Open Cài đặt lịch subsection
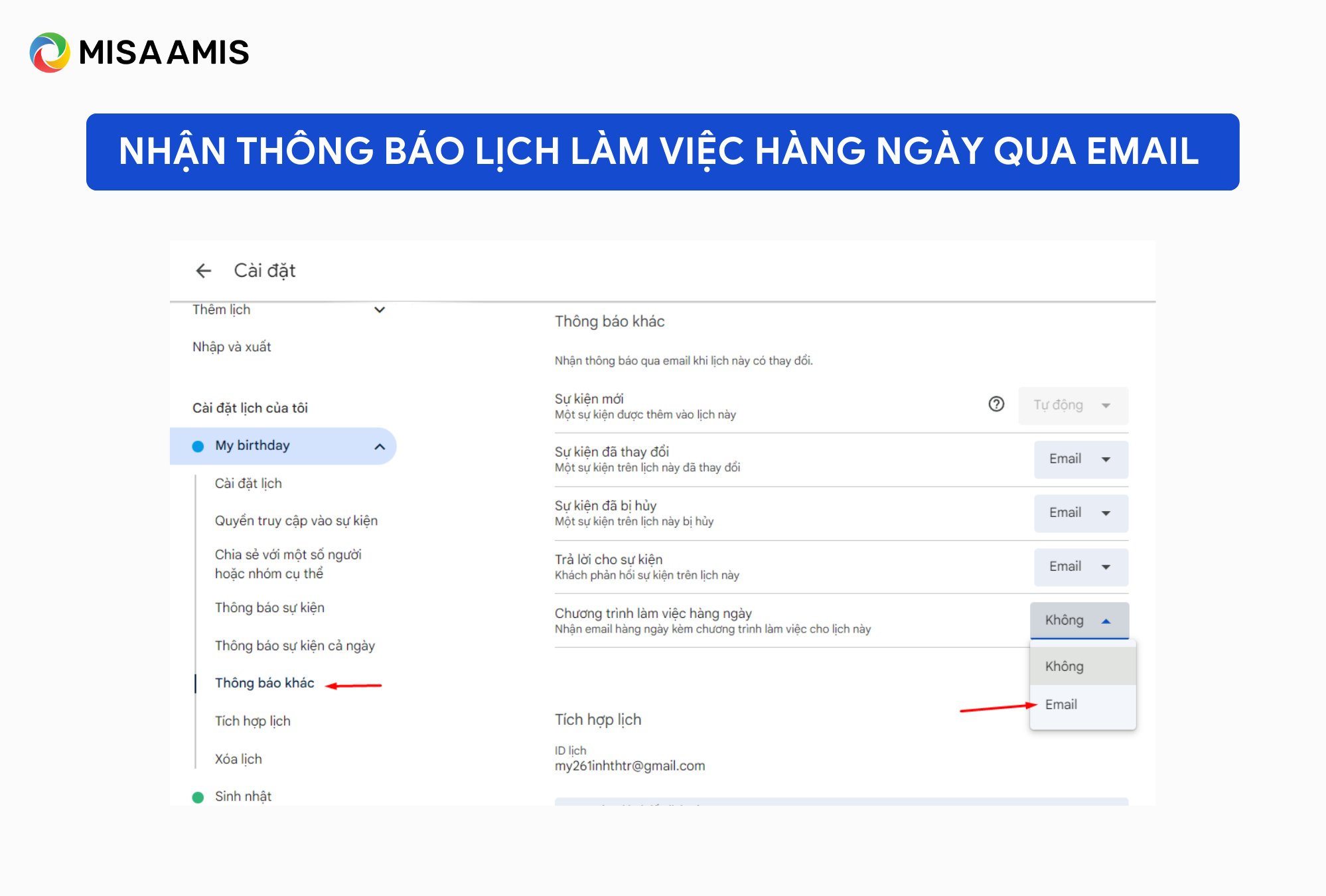 point(248,484)
